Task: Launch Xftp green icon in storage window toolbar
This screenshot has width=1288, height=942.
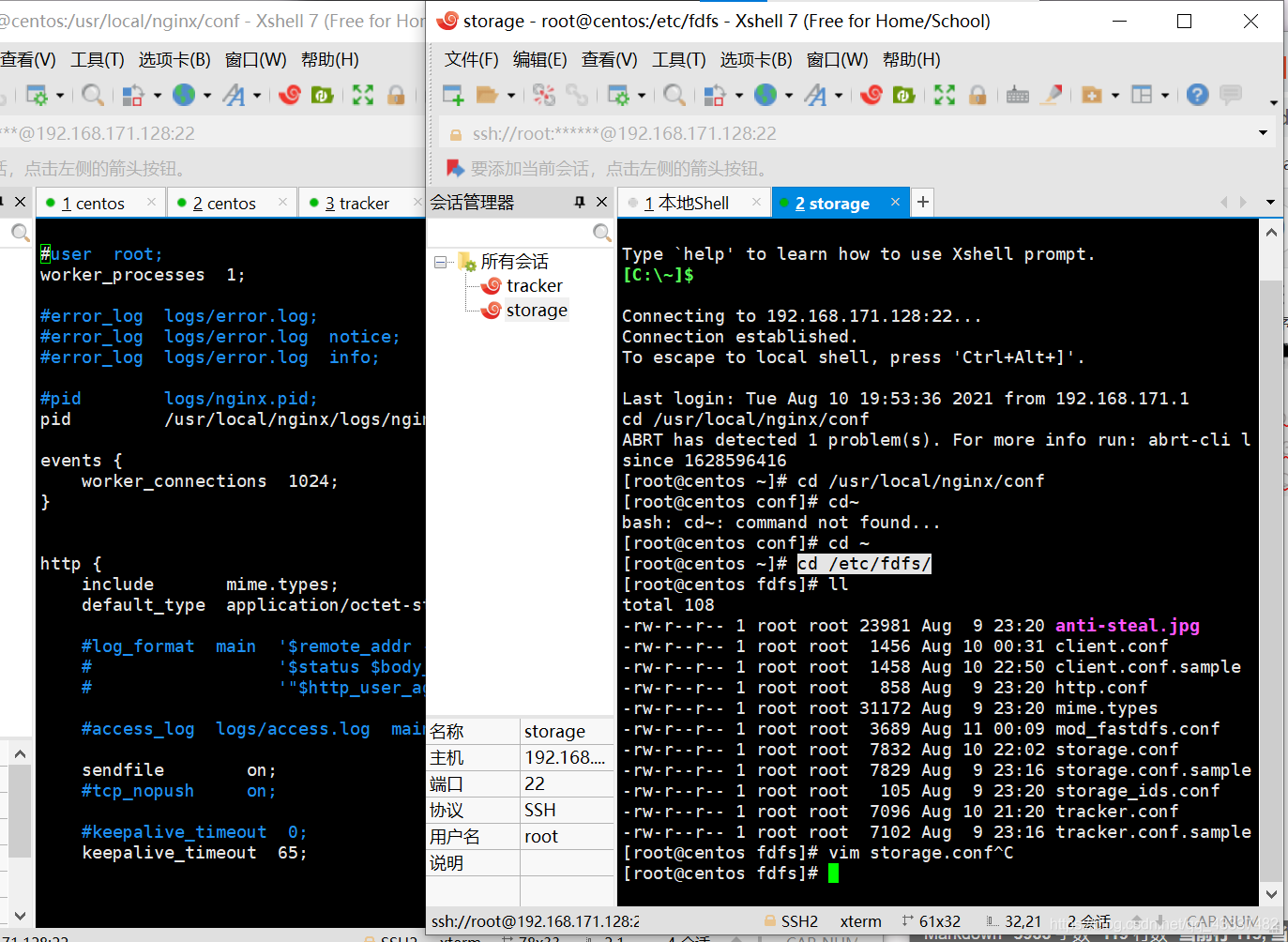Action: 903,95
